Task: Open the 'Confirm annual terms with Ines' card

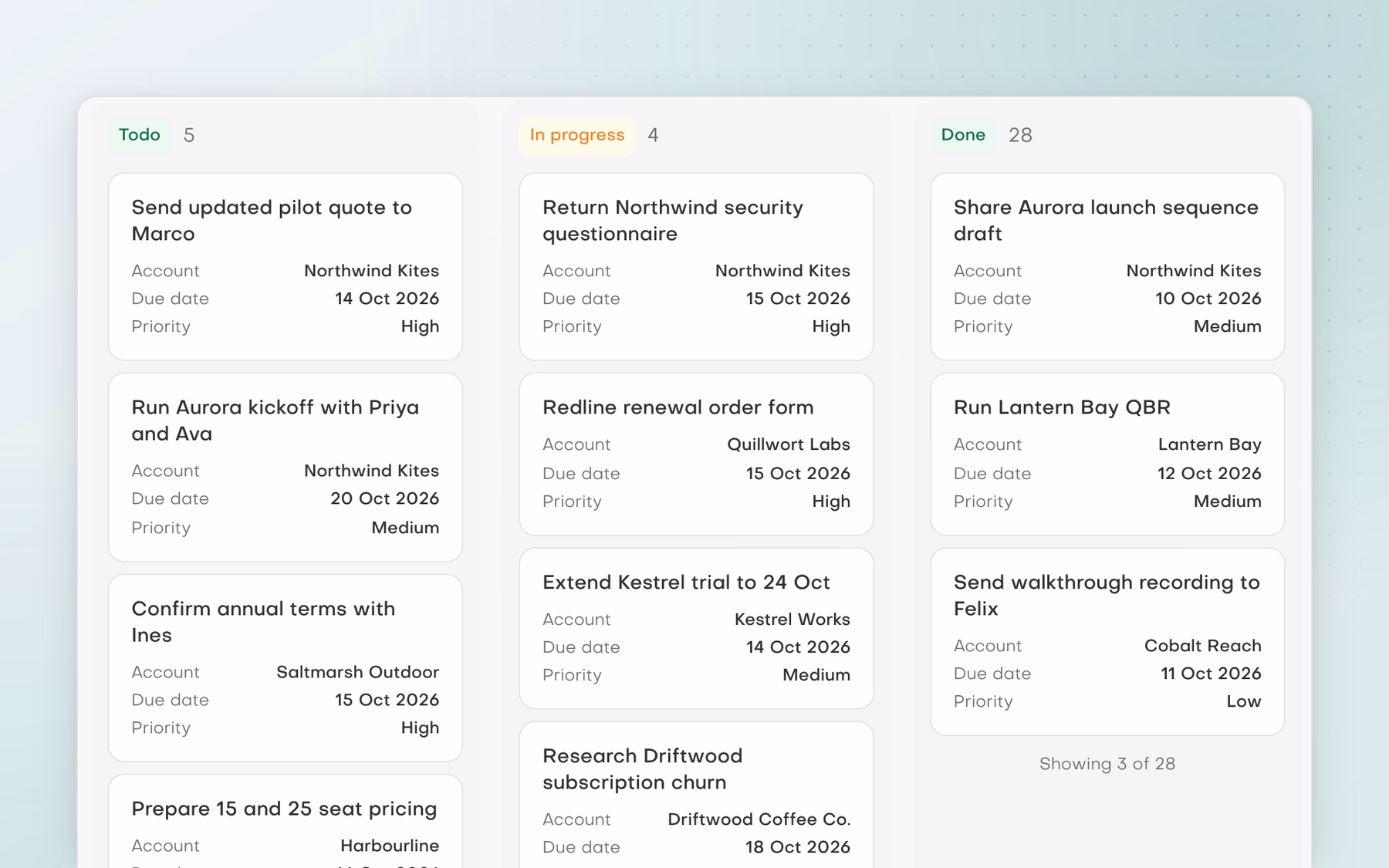Action: [286, 668]
